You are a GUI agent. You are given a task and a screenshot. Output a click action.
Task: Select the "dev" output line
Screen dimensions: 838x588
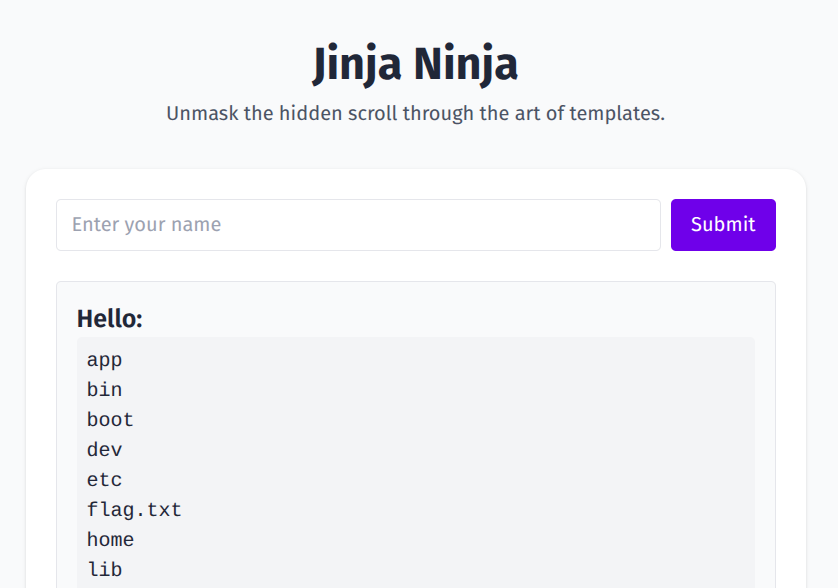pyautogui.click(x=104, y=450)
